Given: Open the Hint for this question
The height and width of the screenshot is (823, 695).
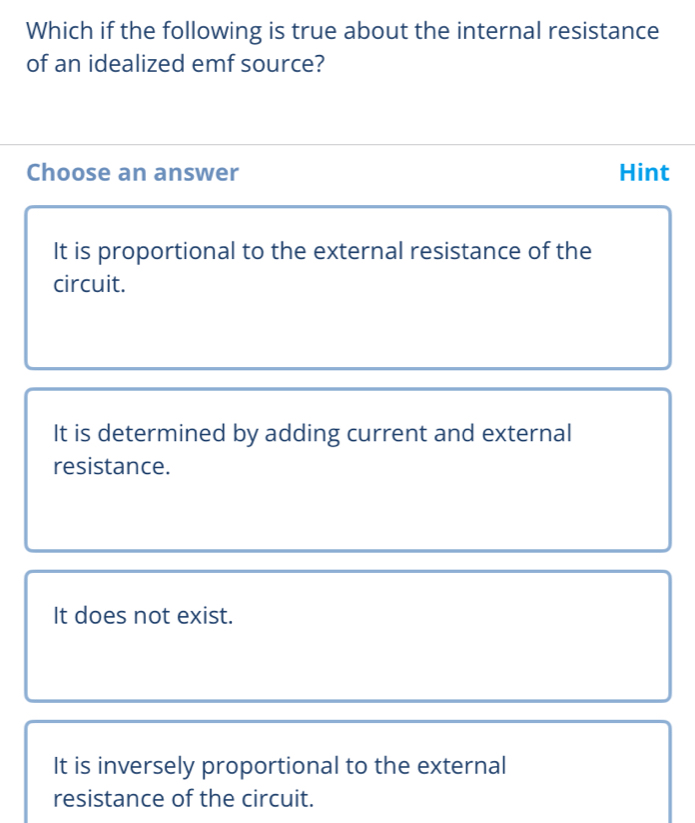Looking at the screenshot, I should (644, 172).
